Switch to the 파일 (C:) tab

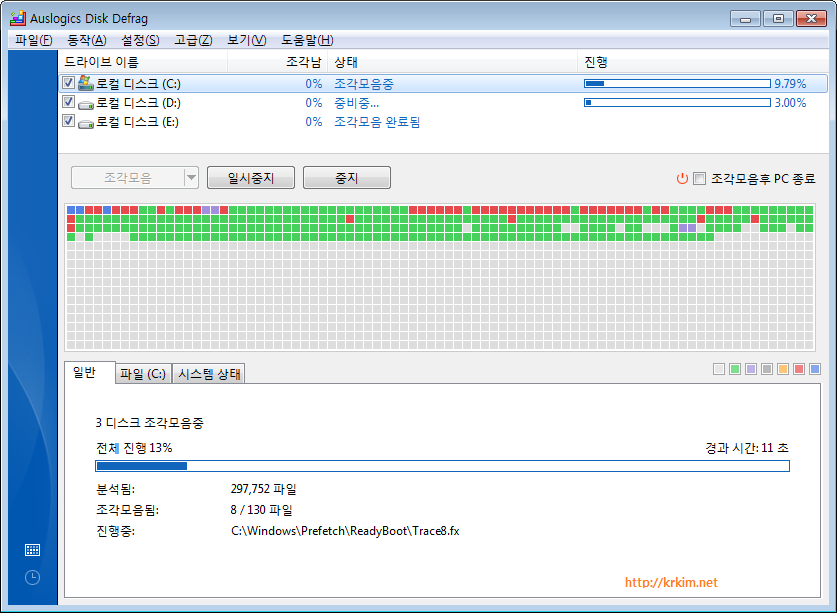click(143, 374)
